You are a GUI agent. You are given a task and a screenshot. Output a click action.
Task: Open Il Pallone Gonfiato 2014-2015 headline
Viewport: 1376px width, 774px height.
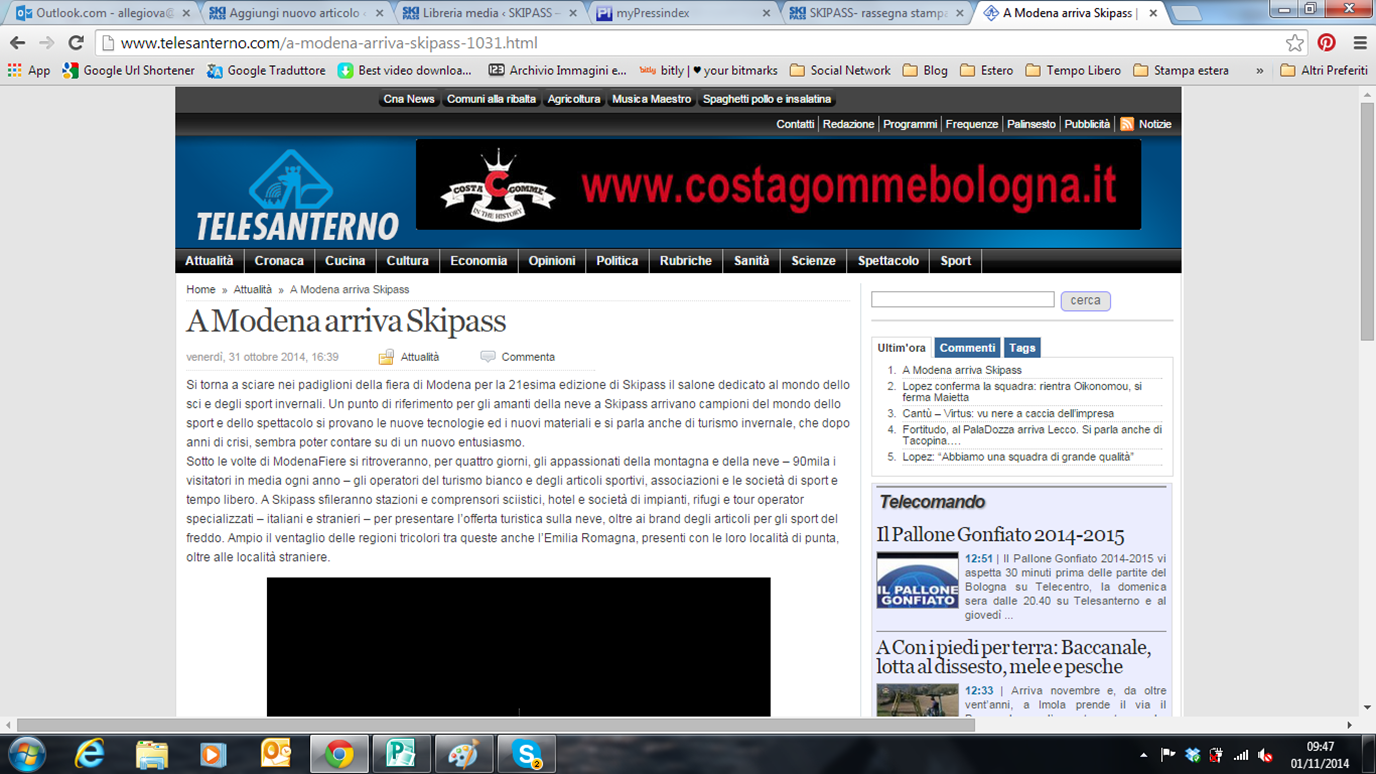(1000, 535)
